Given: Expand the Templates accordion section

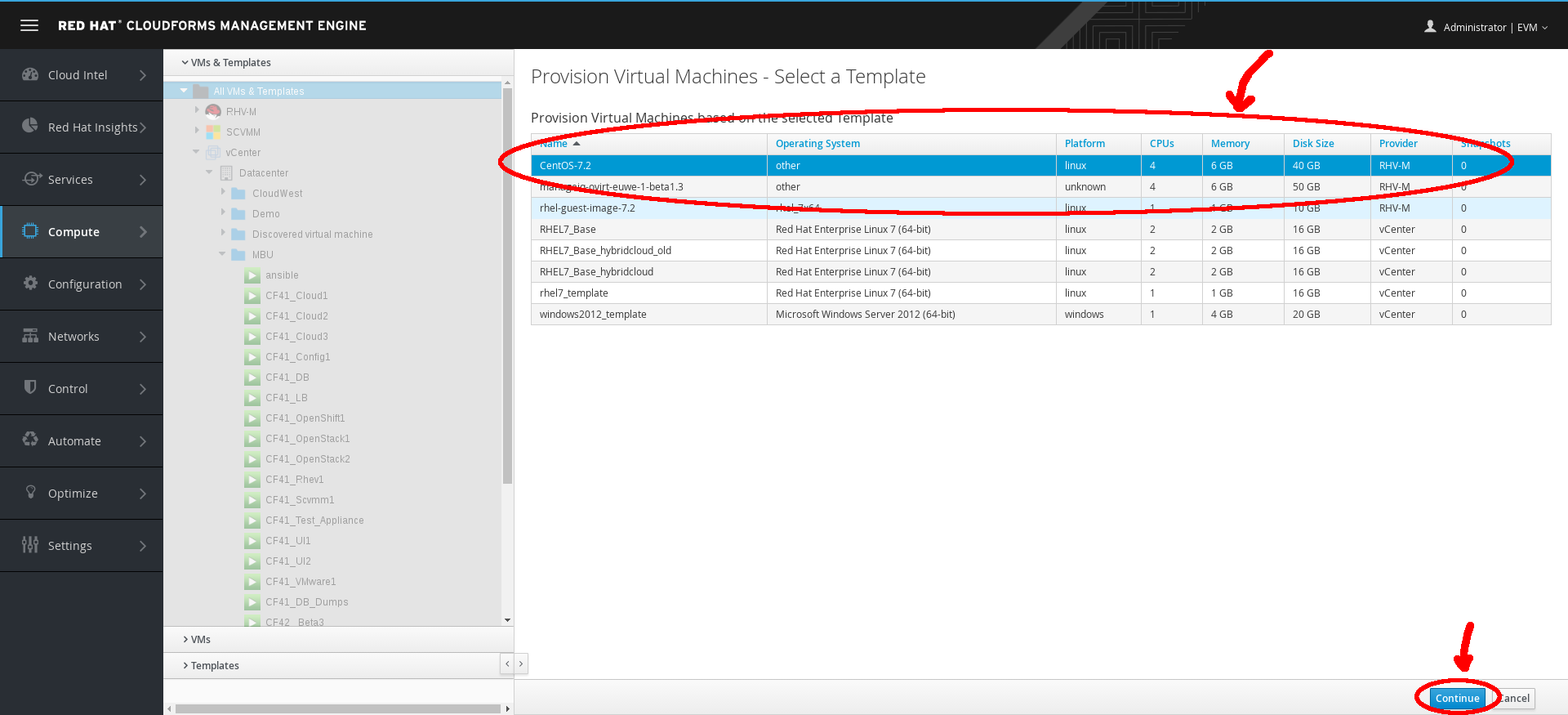Looking at the screenshot, I should coord(332,665).
